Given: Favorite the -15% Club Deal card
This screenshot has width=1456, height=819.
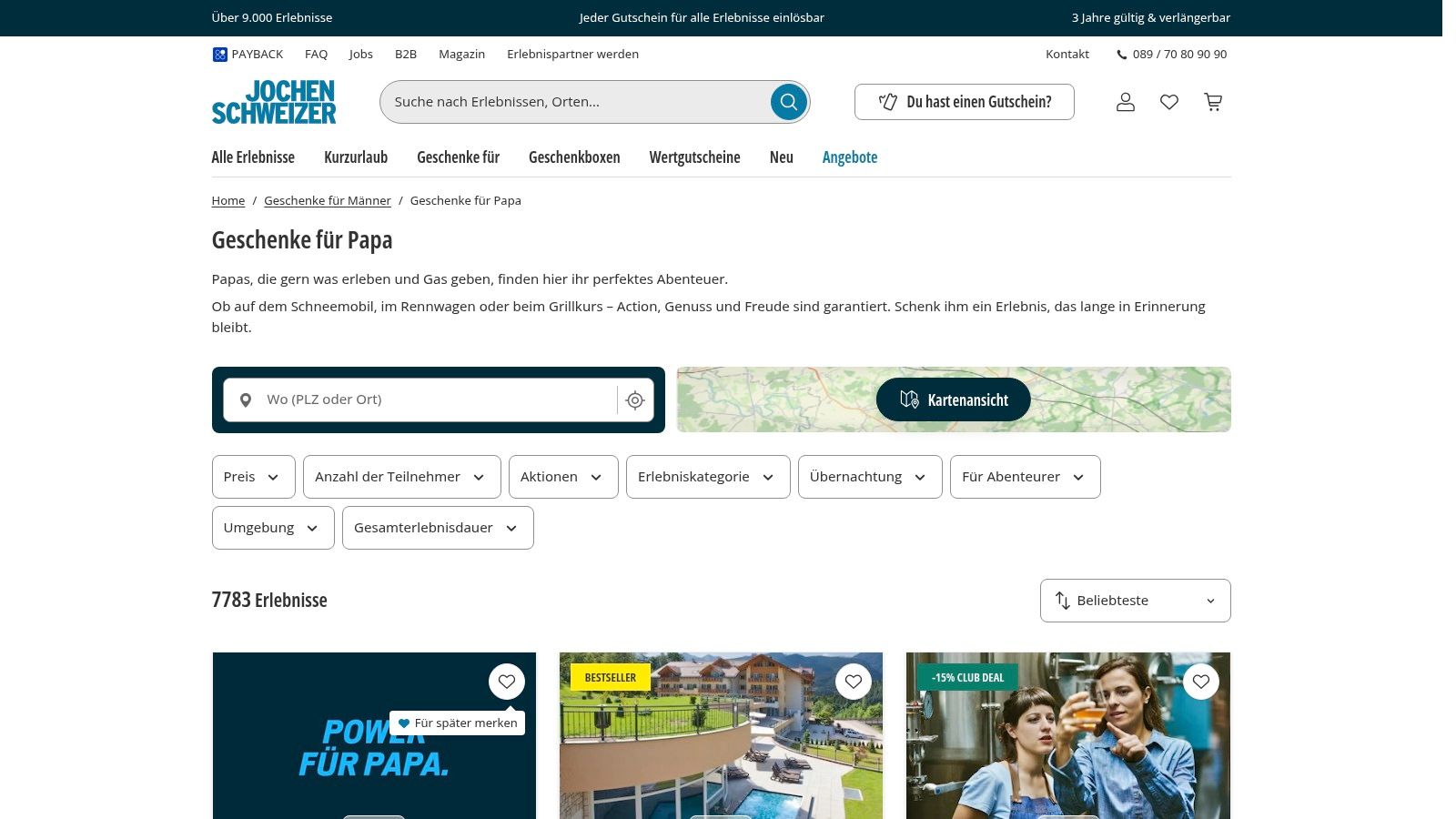Looking at the screenshot, I should pos(1201,682).
